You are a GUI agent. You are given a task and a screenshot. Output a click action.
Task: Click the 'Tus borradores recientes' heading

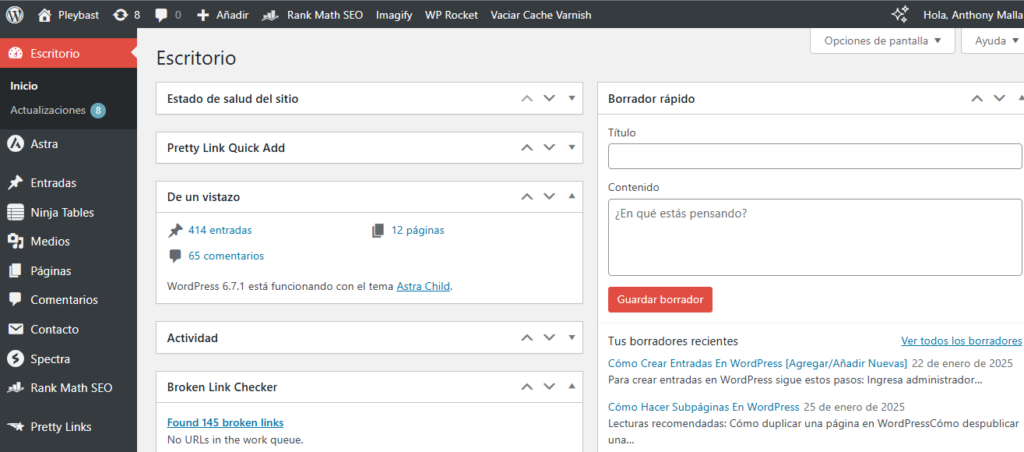point(673,341)
